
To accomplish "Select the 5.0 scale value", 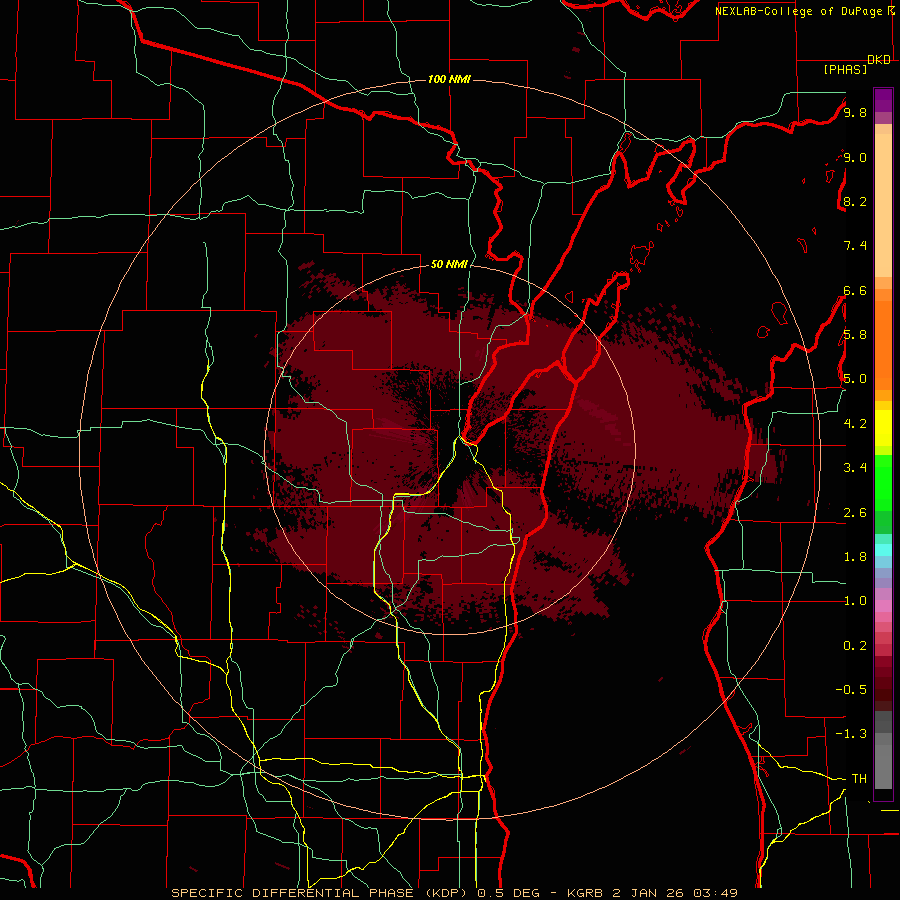I will click(855, 379).
